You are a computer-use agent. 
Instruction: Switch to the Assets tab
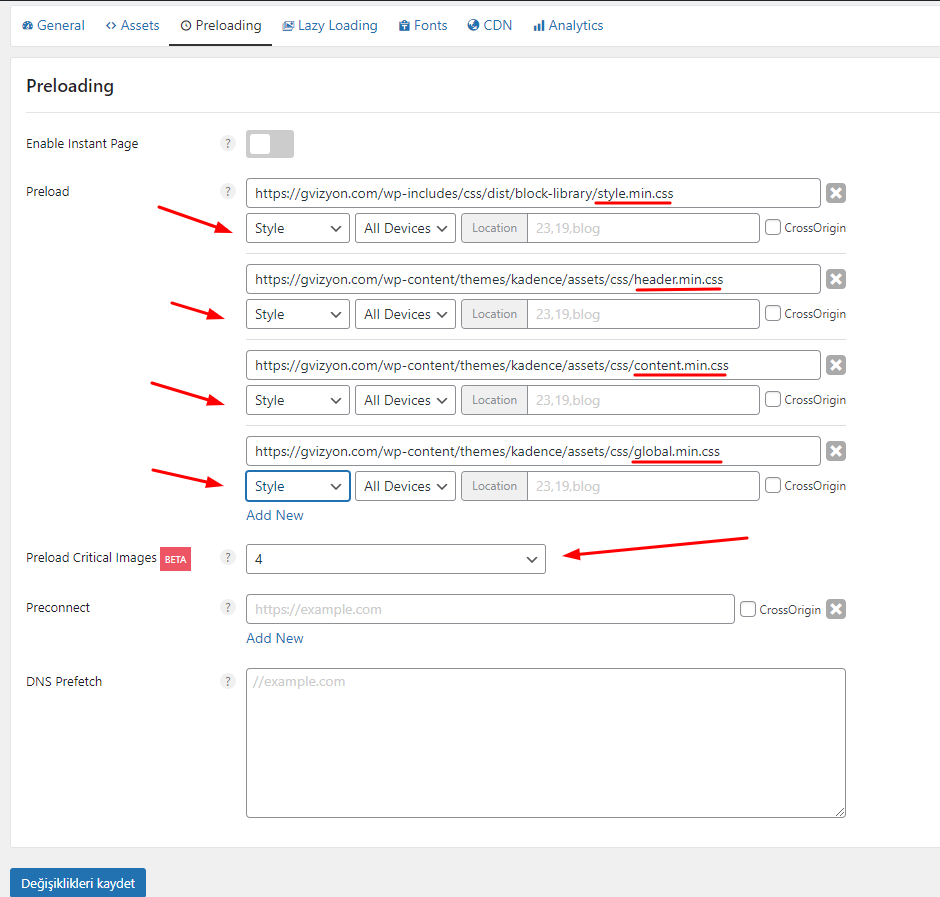(x=132, y=25)
